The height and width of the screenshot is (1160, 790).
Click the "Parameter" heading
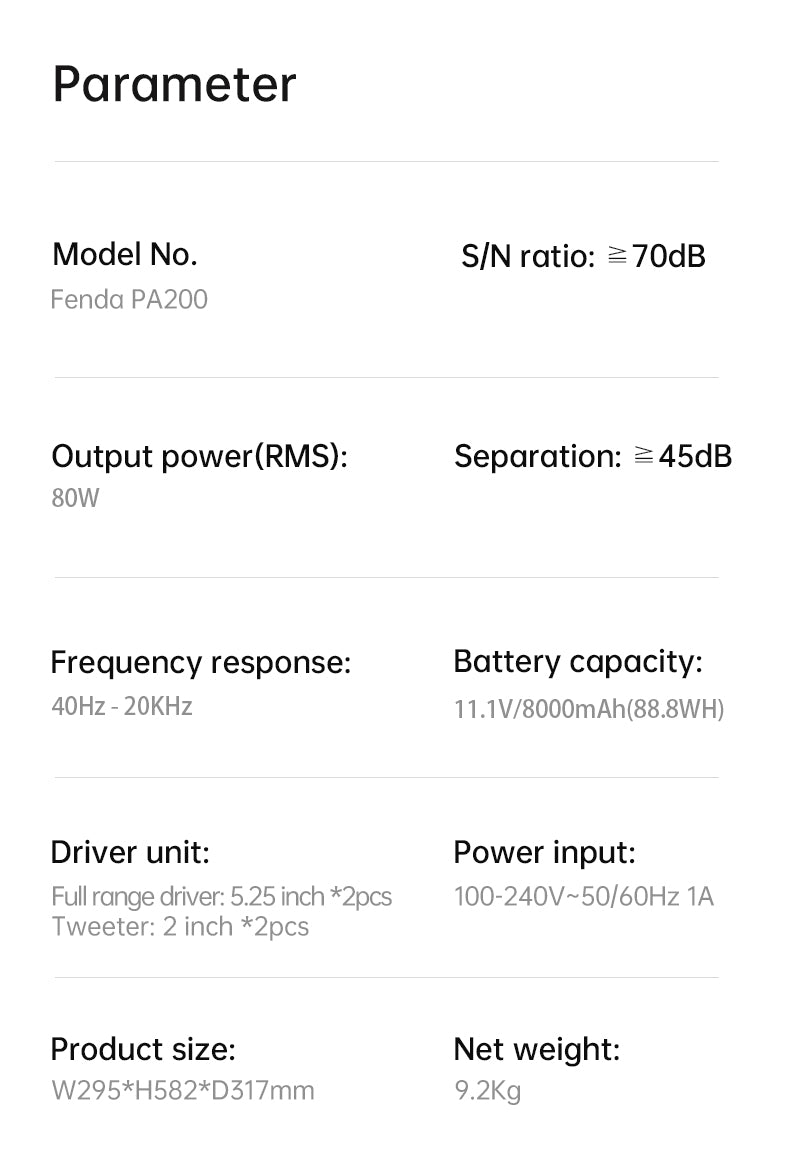(174, 84)
